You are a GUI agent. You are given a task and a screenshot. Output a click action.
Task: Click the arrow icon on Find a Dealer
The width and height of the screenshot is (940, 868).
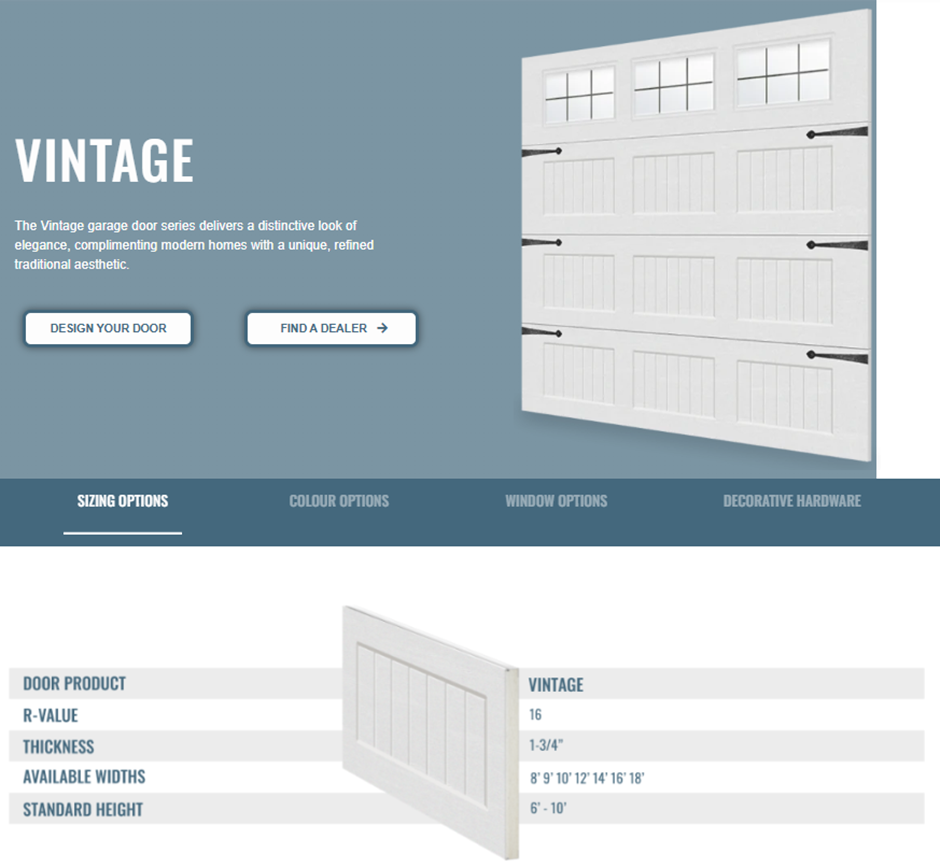382,328
